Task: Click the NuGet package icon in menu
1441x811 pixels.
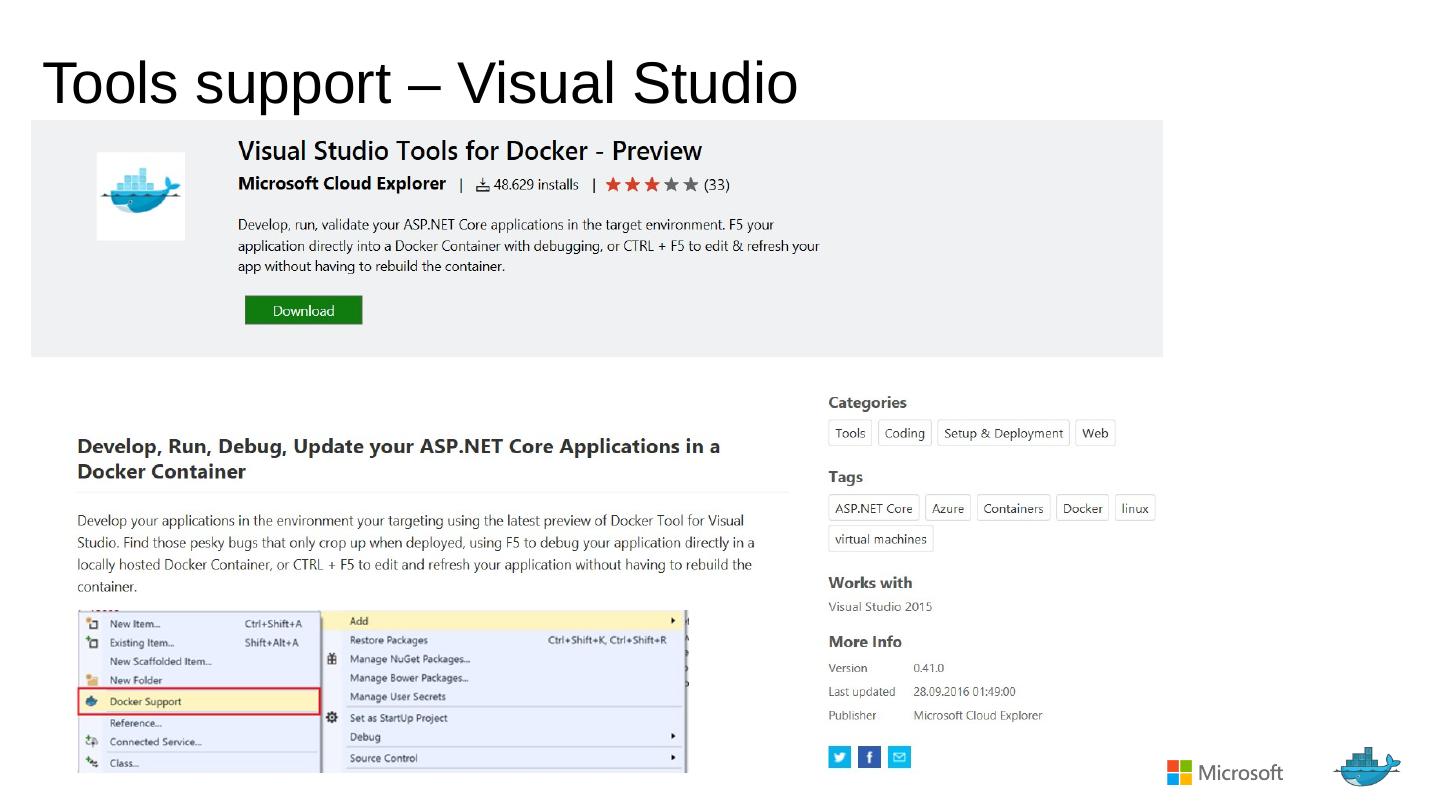Action: coord(332,659)
